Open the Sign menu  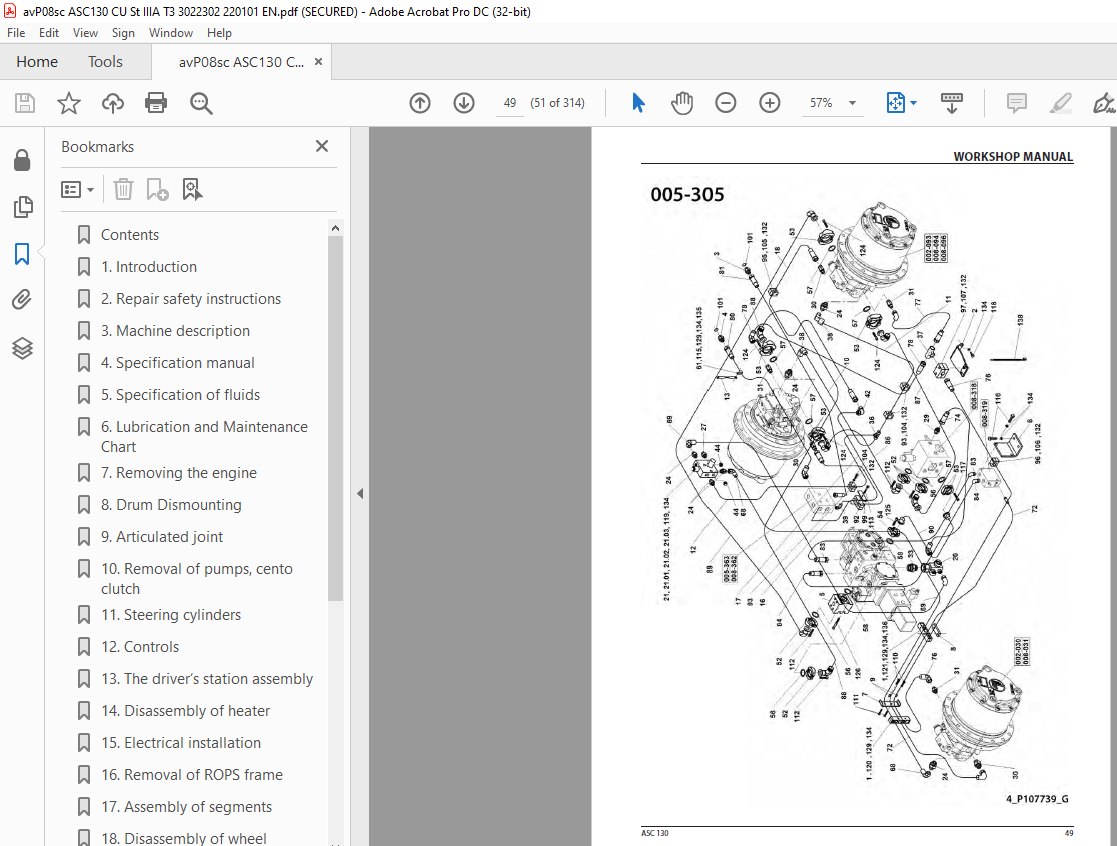coord(123,33)
